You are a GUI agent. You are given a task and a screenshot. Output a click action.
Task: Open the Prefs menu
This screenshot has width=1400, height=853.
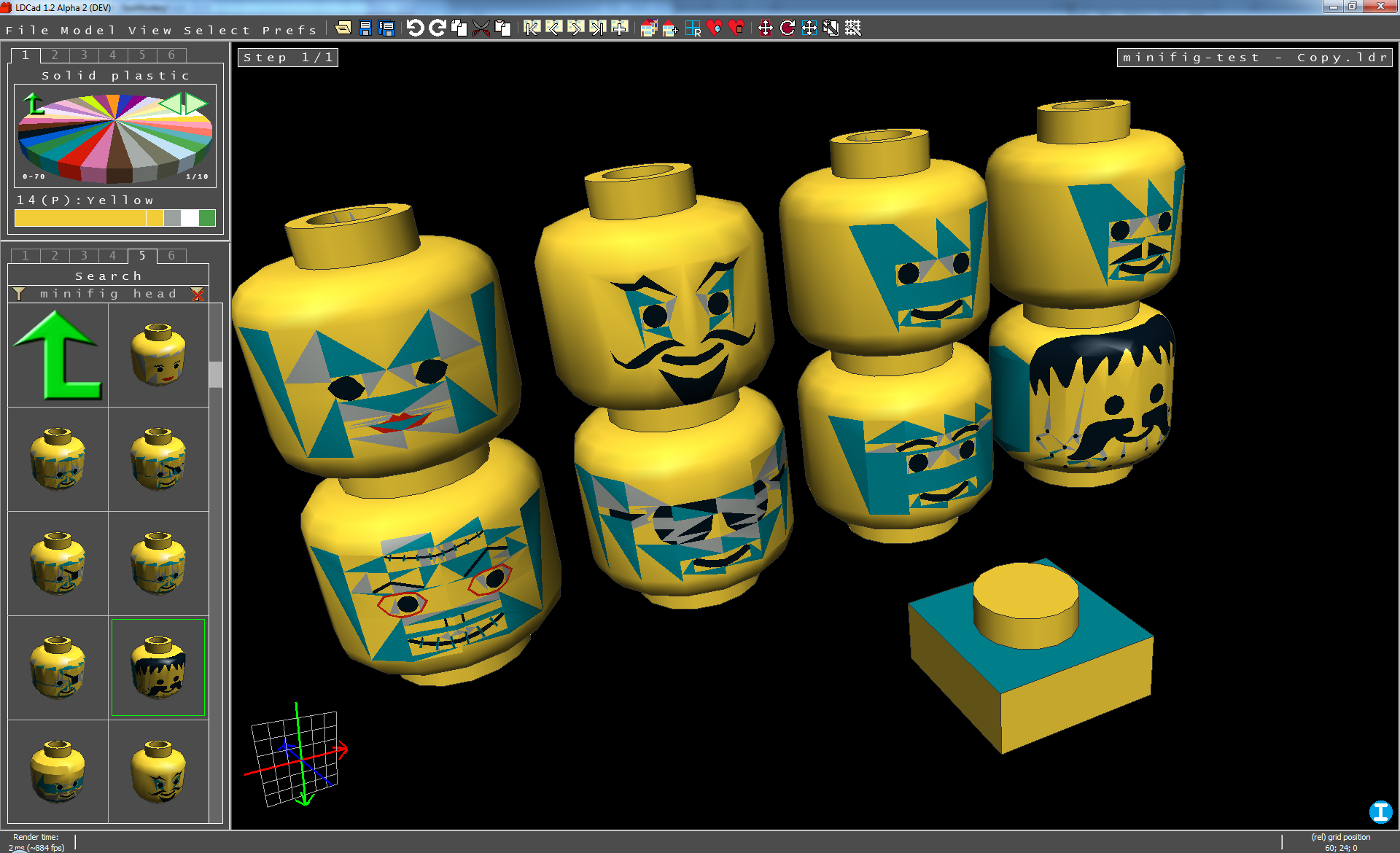289,30
